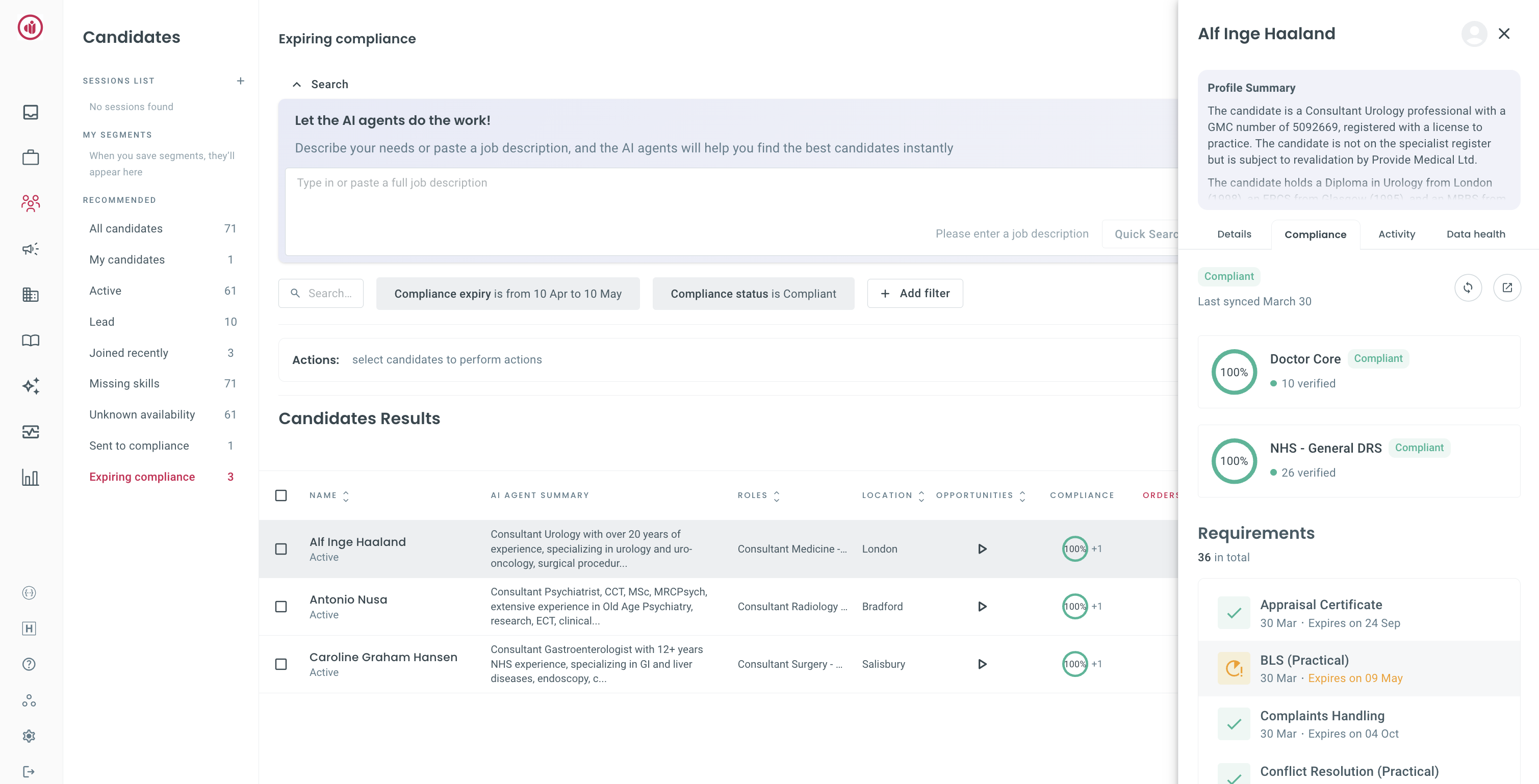Click the Add filter button
This screenshot has height=784, width=1539.
tap(915, 293)
